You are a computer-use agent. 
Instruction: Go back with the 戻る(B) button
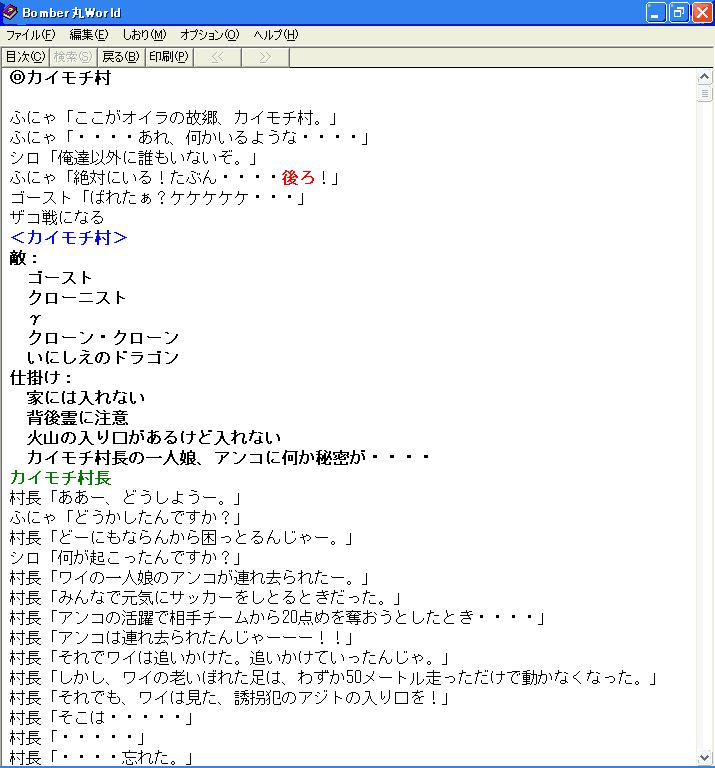[121, 57]
